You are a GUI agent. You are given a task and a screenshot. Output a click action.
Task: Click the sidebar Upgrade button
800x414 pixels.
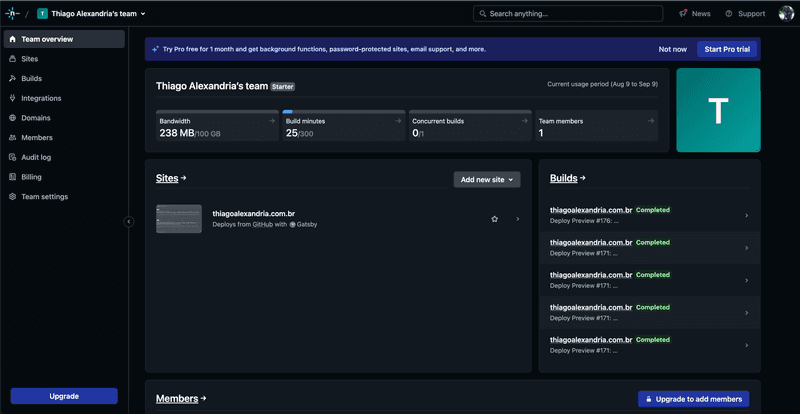click(x=64, y=396)
